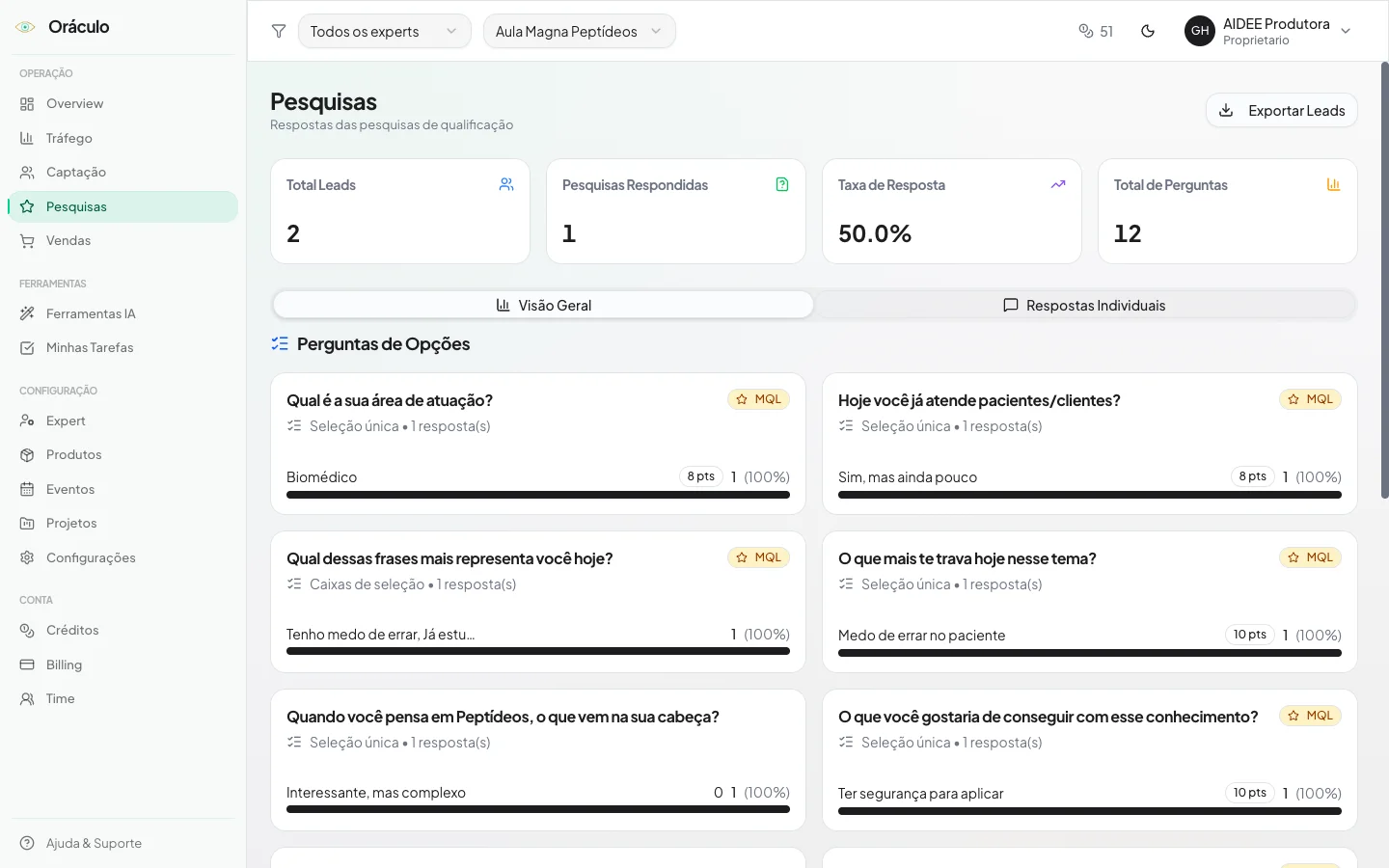Click the Exportar Leads button
This screenshot has height=868, width=1389.
click(1282, 110)
